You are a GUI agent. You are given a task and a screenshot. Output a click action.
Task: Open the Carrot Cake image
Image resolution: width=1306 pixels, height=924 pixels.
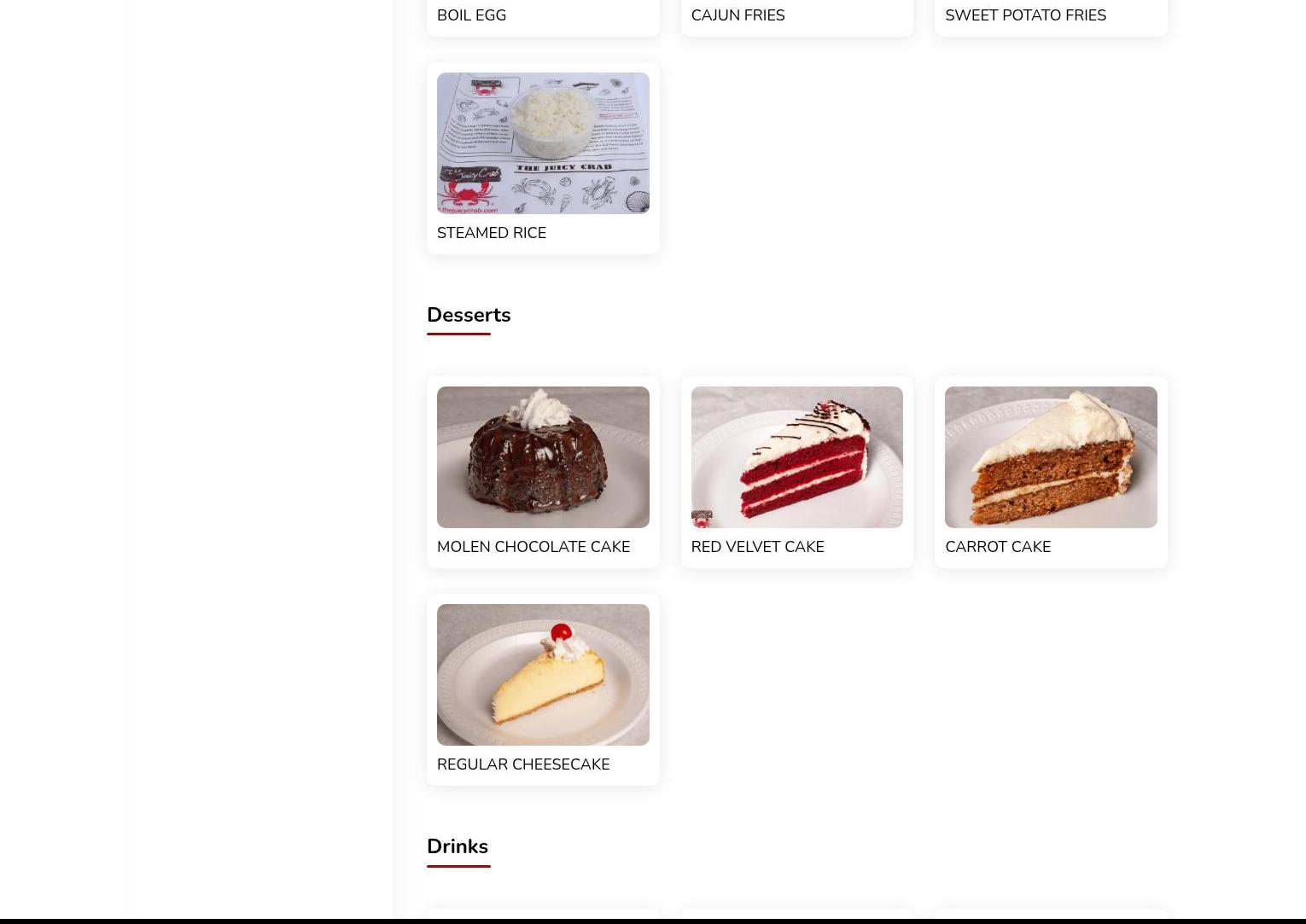1051,457
